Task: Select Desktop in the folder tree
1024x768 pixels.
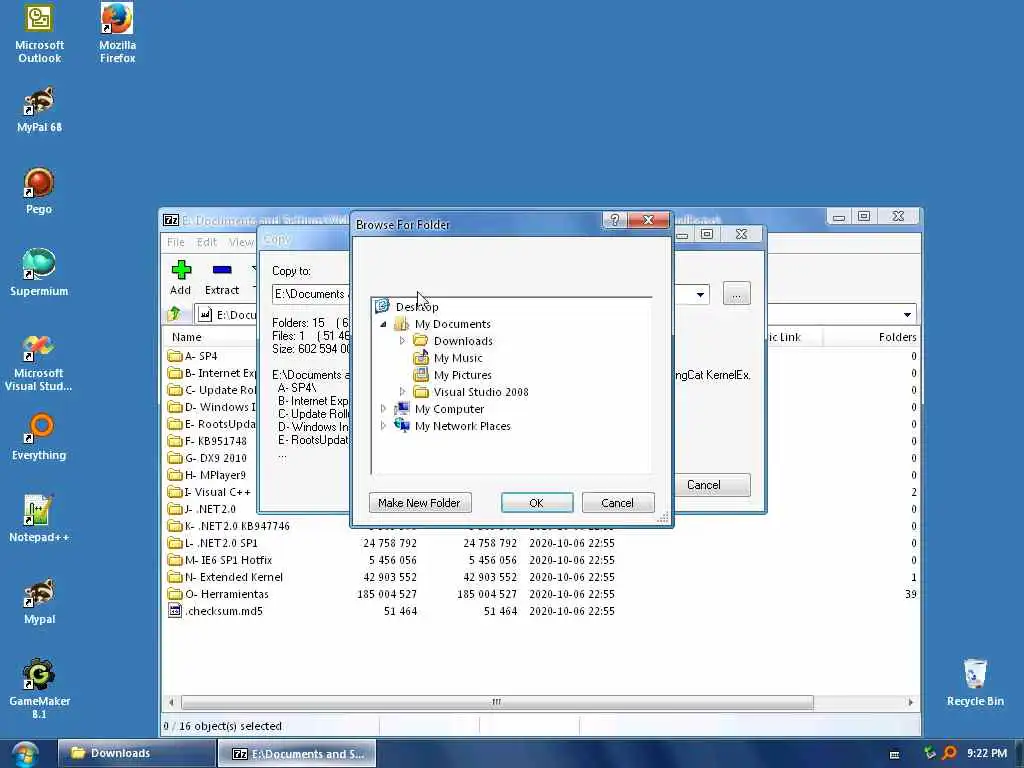Action: [x=417, y=307]
